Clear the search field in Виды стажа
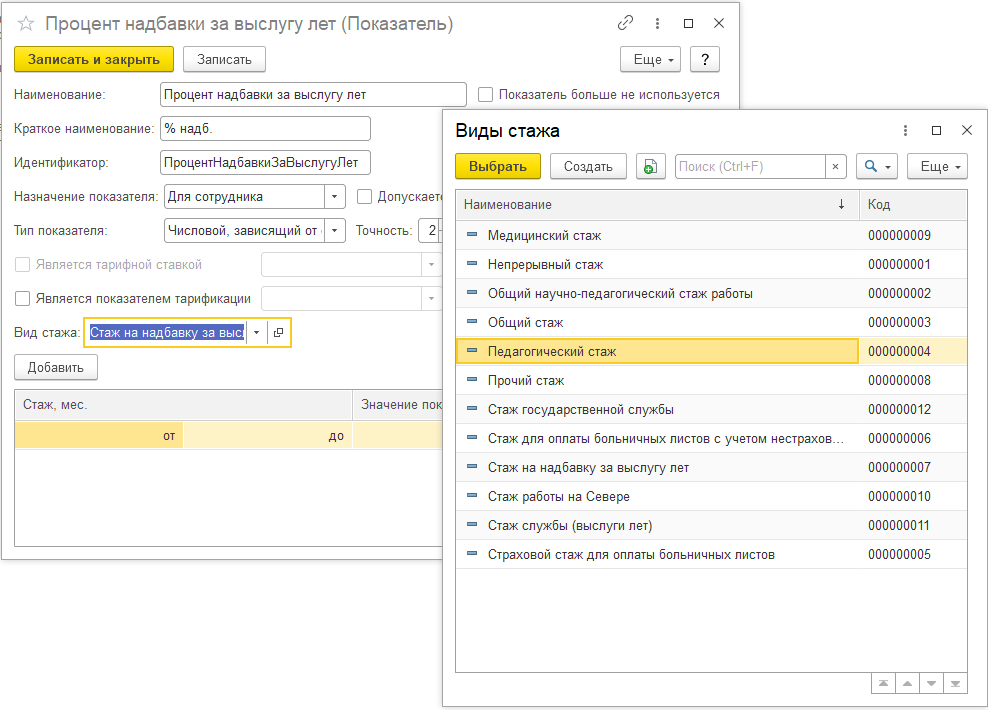Viewport: 988px width, 710px height. point(835,166)
